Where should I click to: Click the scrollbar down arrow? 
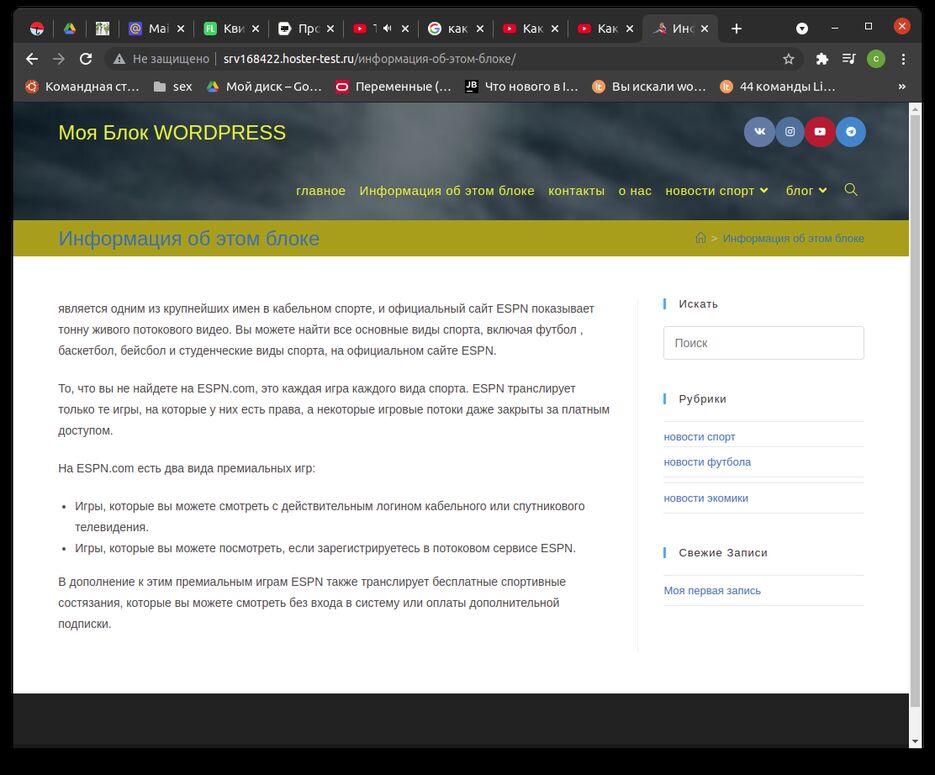pyautogui.click(x=915, y=742)
